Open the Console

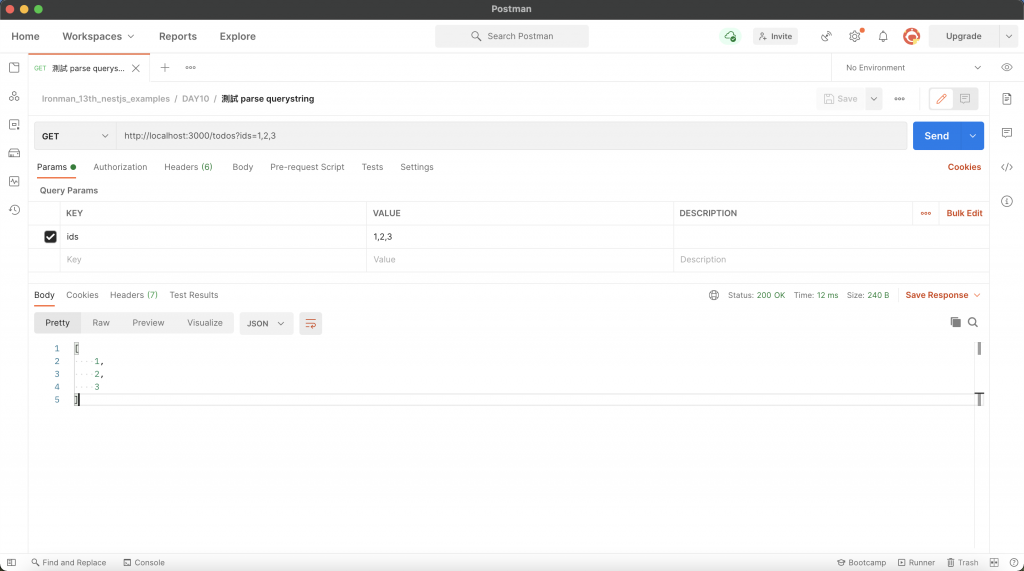tap(144, 563)
